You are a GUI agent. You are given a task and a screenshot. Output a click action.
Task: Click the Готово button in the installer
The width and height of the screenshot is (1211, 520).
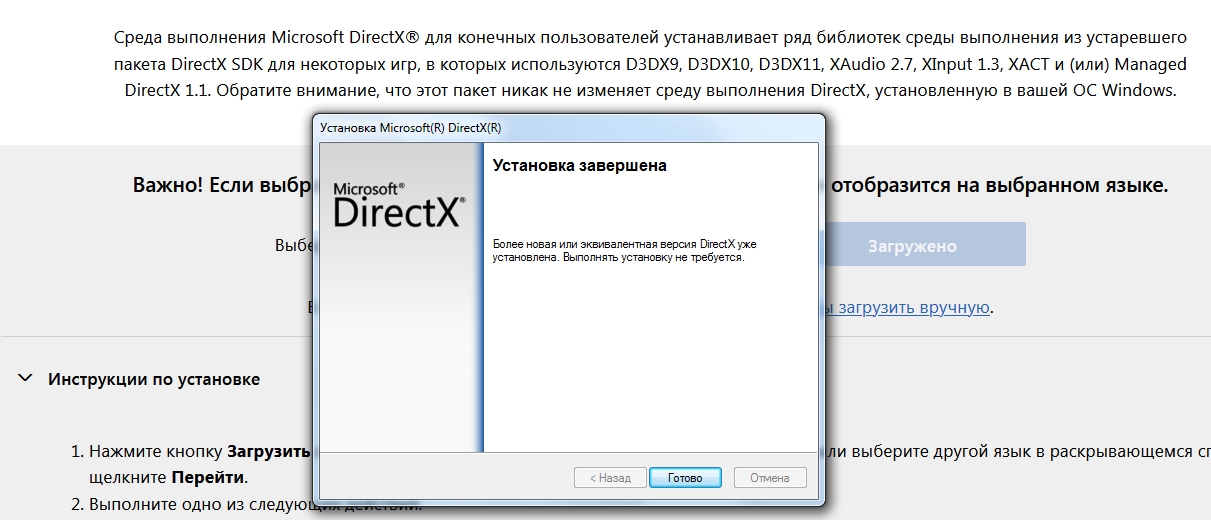click(x=685, y=478)
